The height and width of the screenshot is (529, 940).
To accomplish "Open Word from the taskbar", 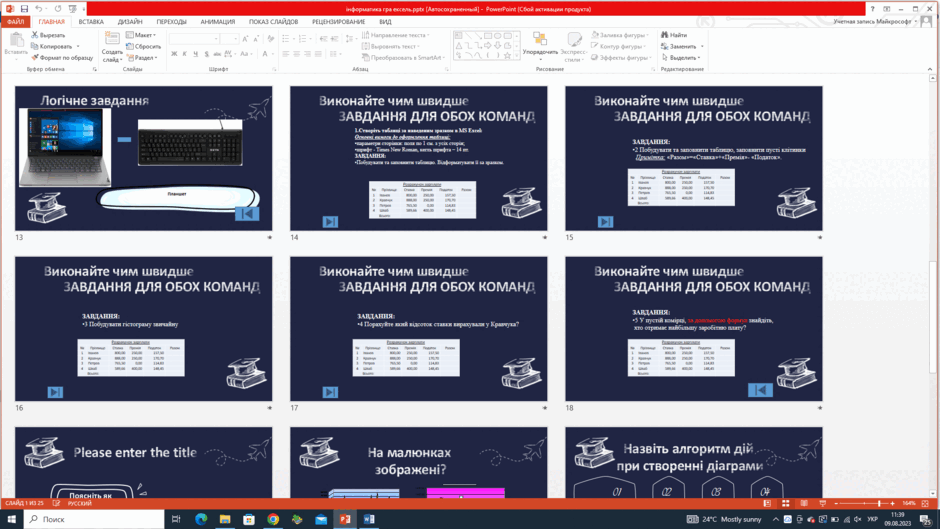I will 369,519.
